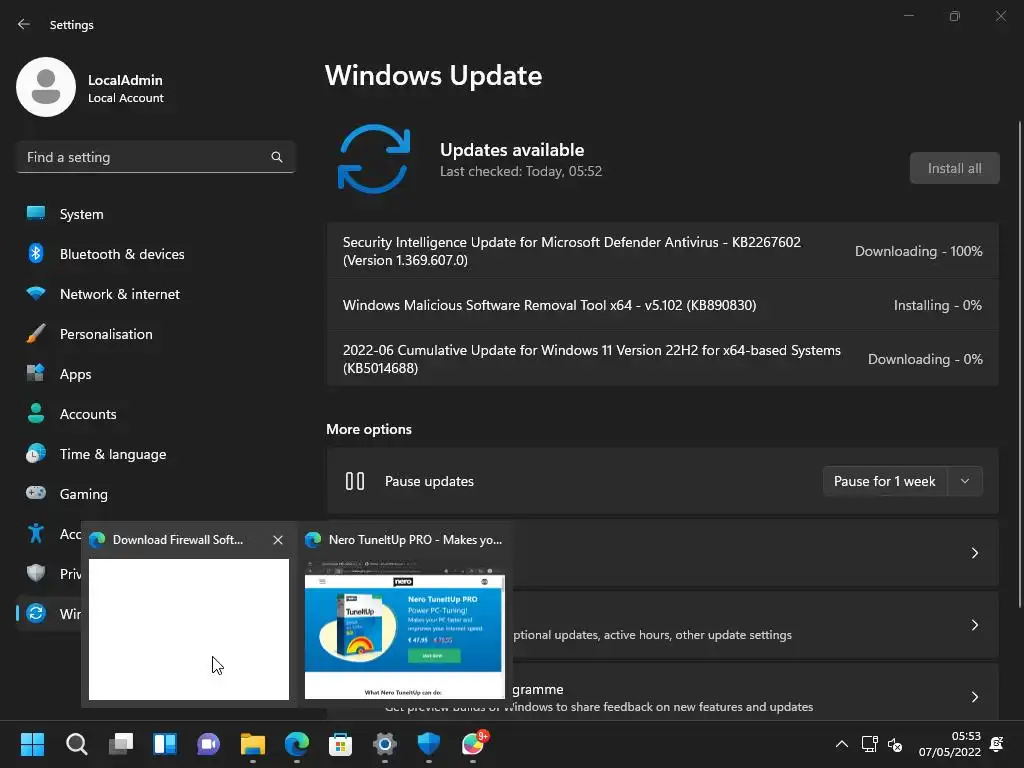1024x768 pixels.
Task: Open Microsoft Edge from the taskbar
Action: pos(296,744)
